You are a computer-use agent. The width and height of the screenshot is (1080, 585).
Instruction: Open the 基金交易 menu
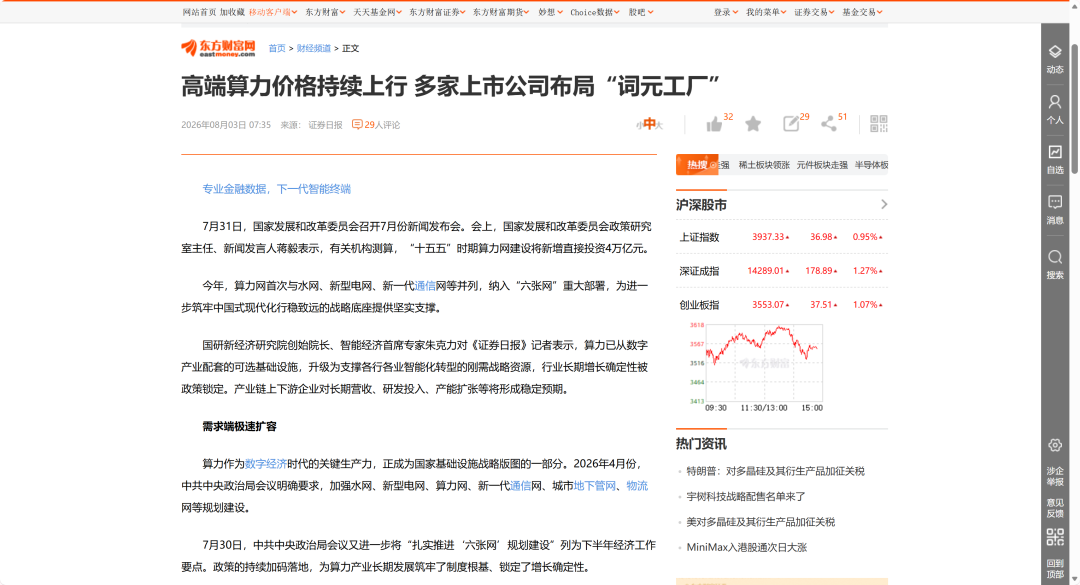pos(862,12)
